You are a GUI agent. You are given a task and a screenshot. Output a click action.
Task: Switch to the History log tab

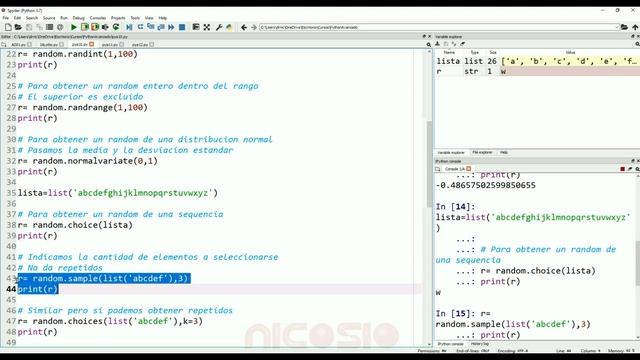click(479, 344)
